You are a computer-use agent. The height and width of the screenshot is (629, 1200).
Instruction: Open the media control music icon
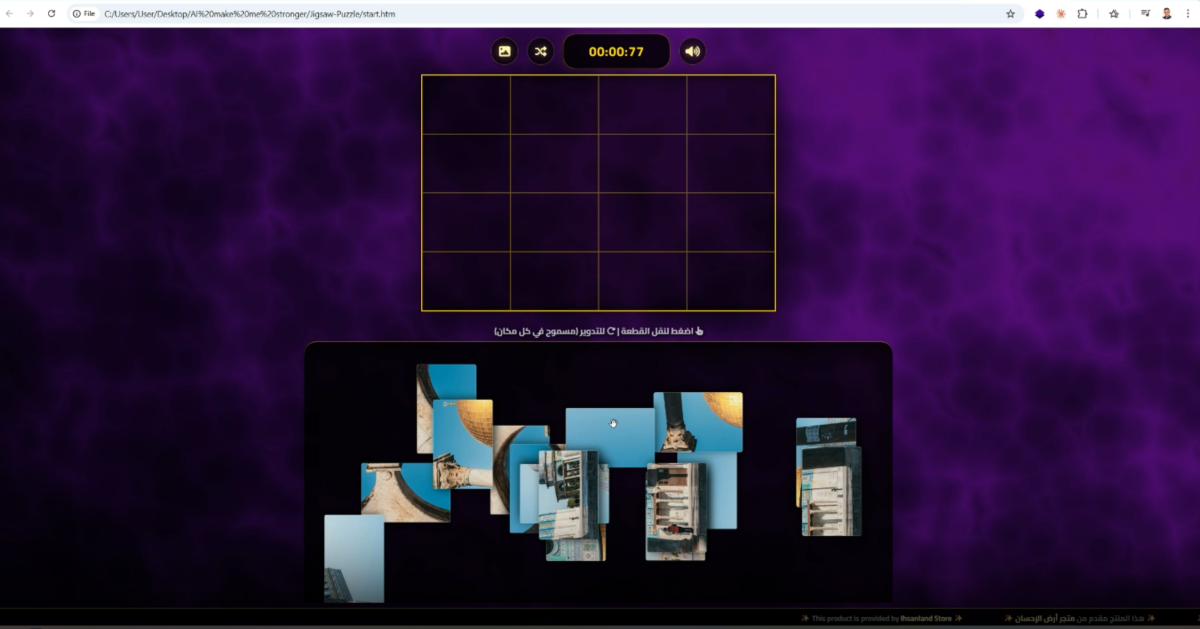click(x=1145, y=14)
